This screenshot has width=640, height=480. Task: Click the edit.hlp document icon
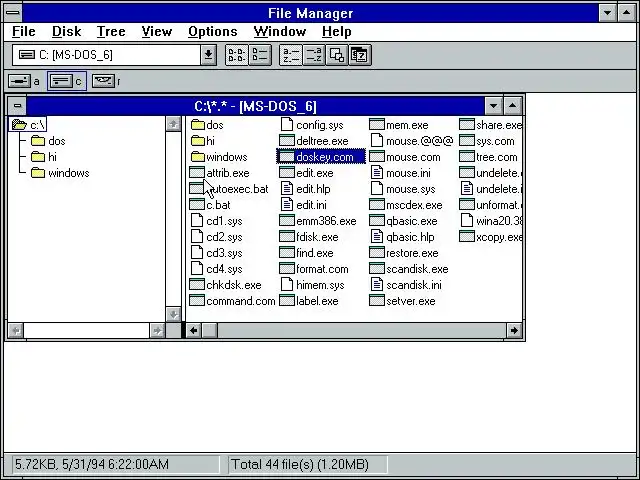coord(287,189)
